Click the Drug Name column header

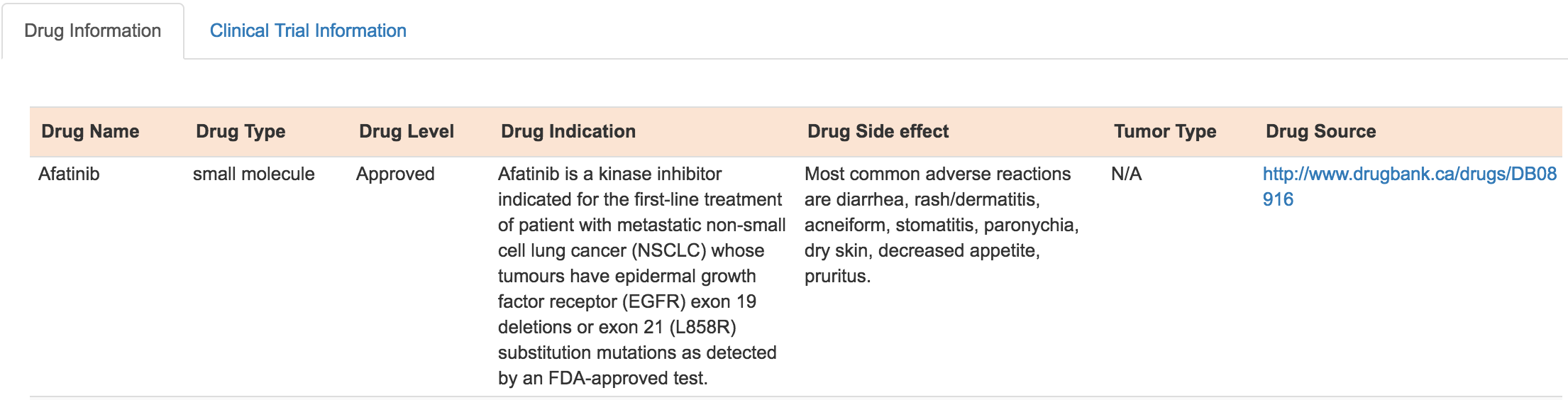pos(90,131)
